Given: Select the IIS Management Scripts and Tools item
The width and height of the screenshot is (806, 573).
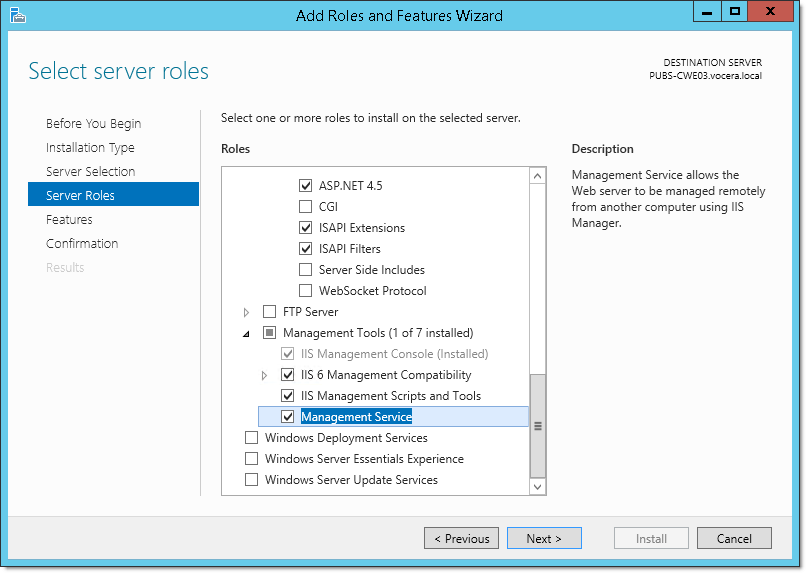Looking at the screenshot, I should click(391, 396).
